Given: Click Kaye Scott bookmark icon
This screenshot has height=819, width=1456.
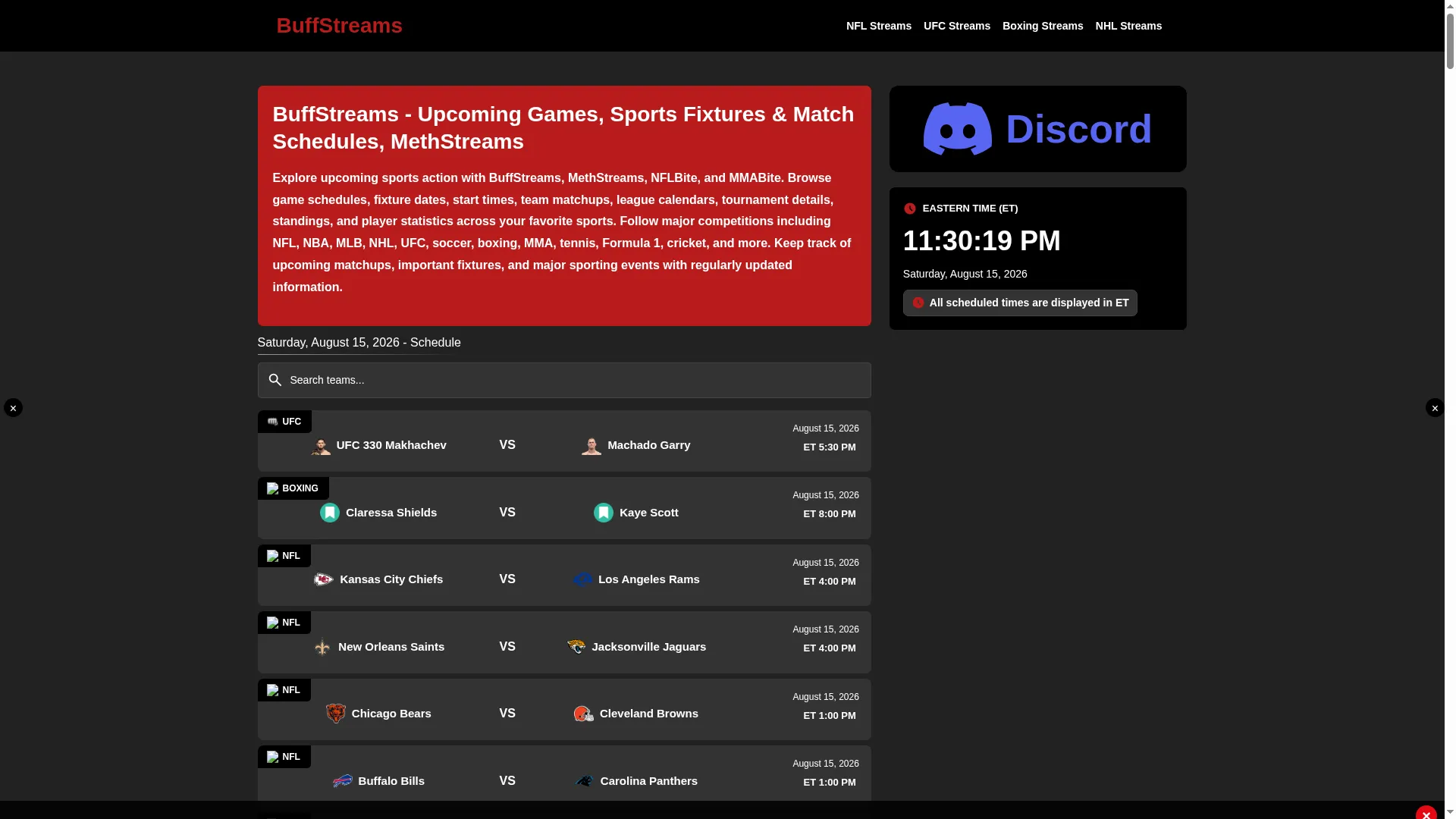Looking at the screenshot, I should pyautogui.click(x=604, y=513).
